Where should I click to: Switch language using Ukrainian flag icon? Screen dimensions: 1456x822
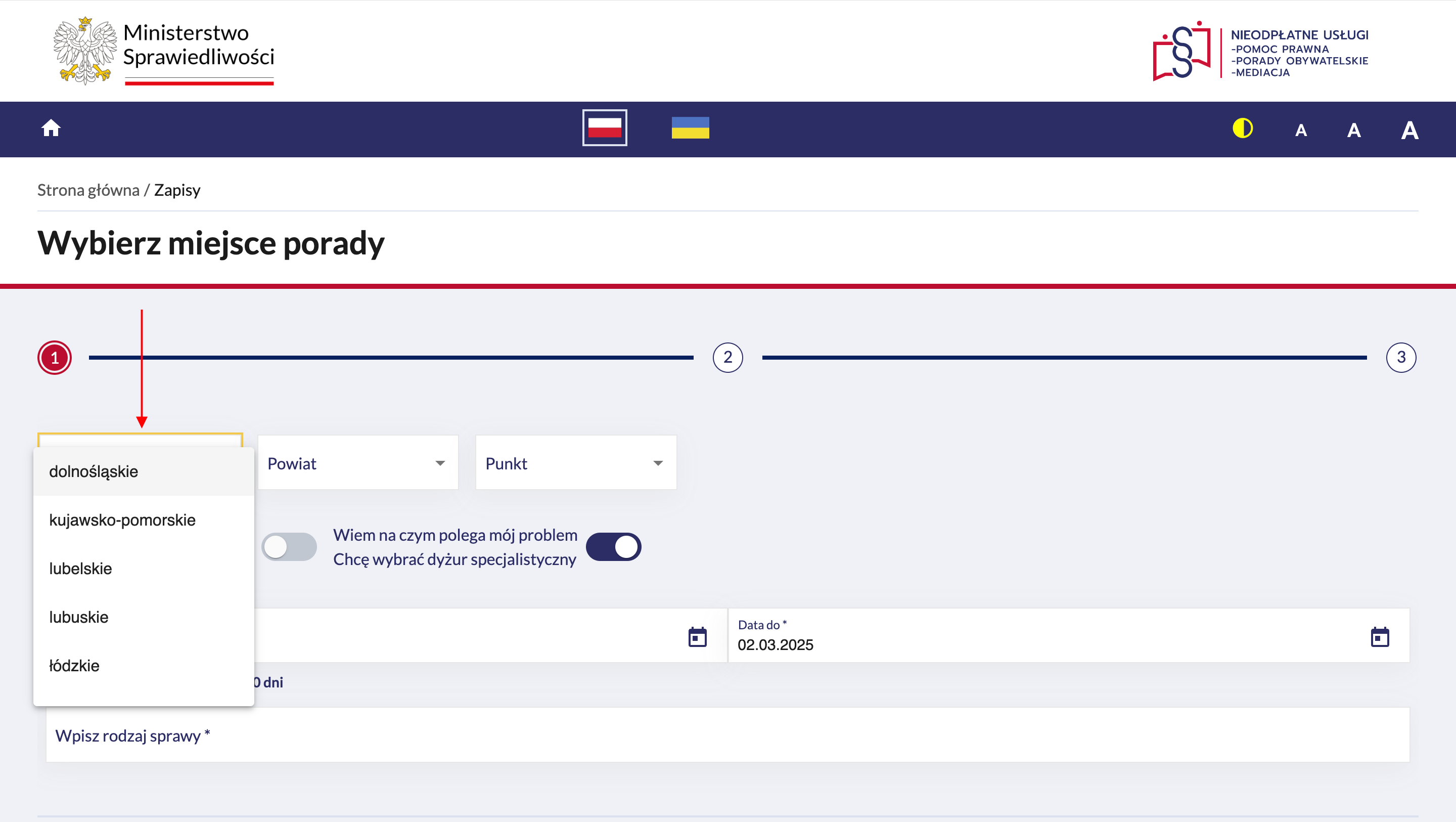[690, 128]
